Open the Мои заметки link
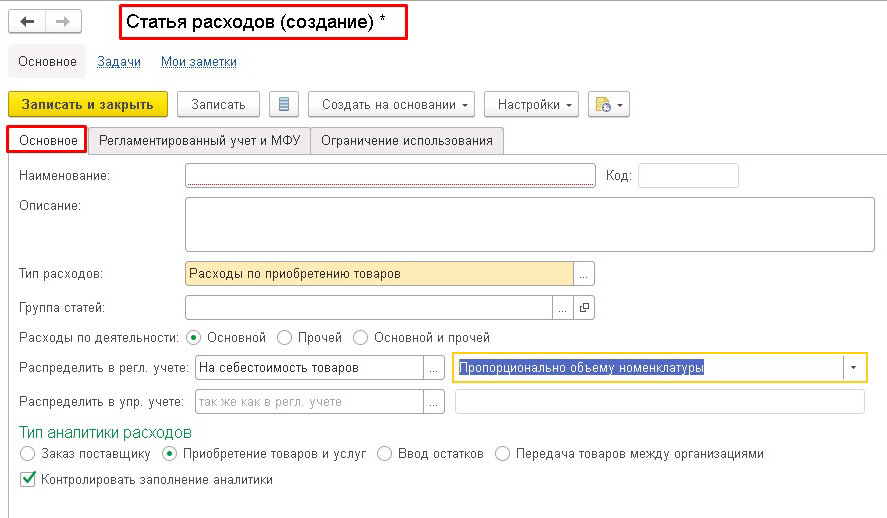 [199, 62]
